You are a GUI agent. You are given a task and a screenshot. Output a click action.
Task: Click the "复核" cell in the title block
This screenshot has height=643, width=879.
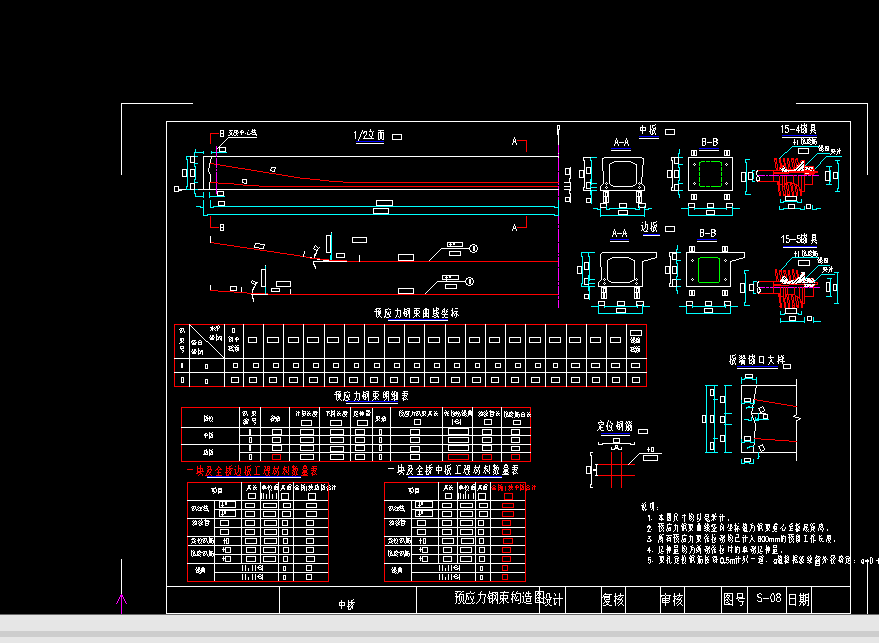613,600
